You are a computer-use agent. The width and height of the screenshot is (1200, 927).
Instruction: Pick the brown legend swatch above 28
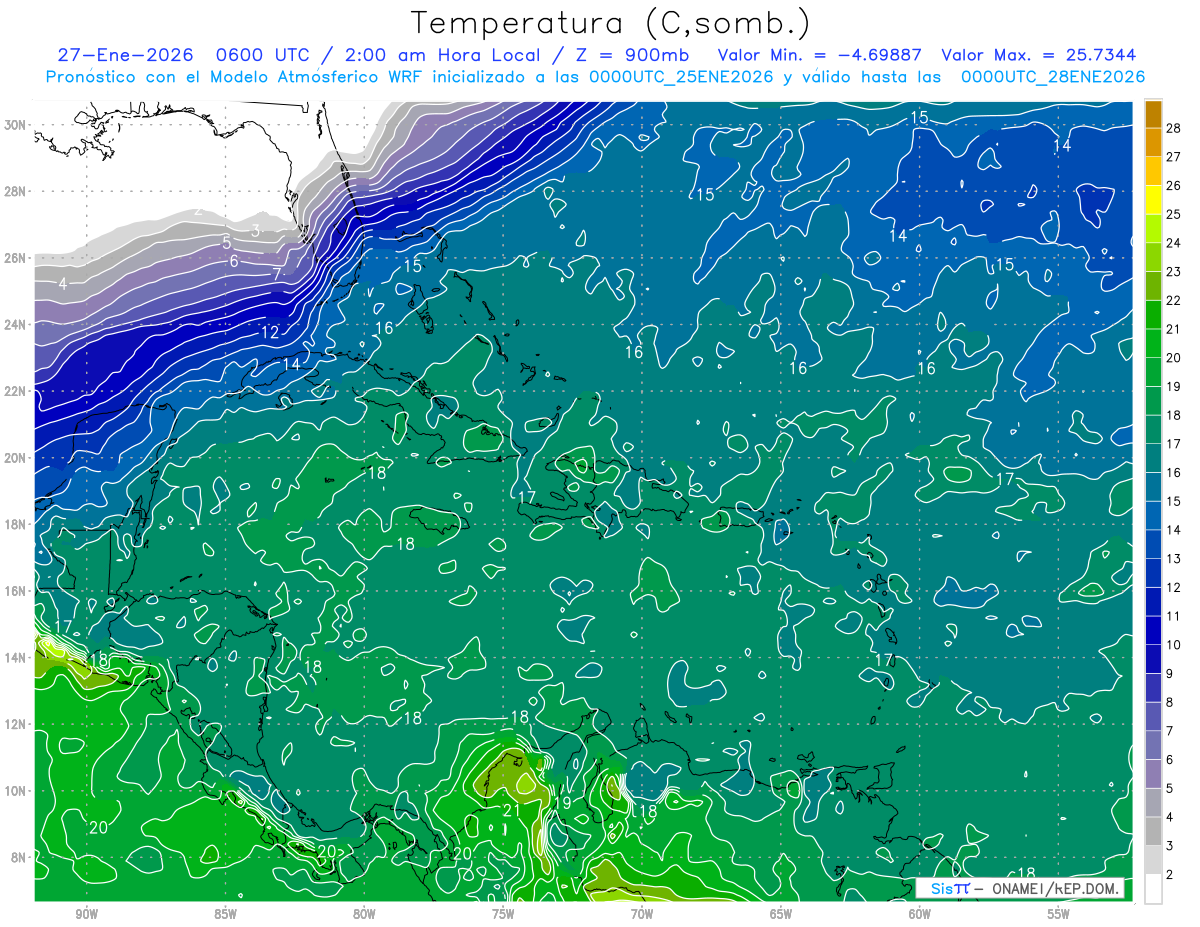1153,114
